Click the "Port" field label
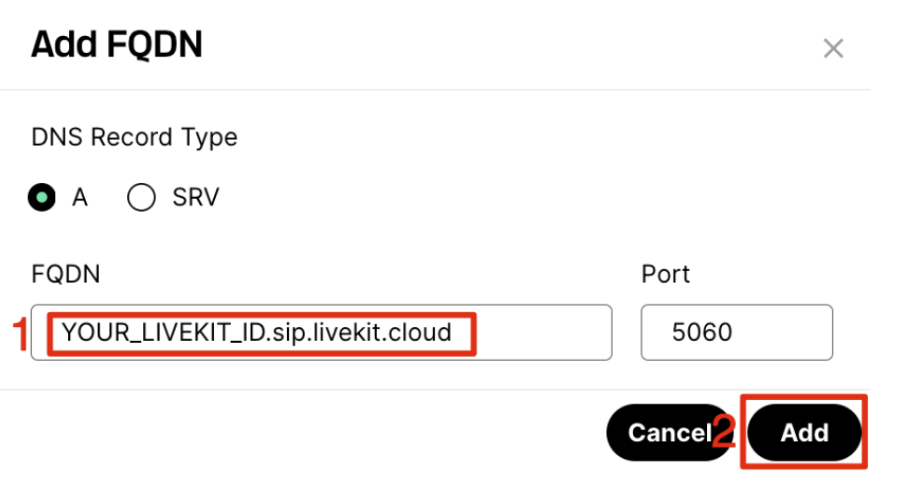The height and width of the screenshot is (495, 900). [665, 274]
